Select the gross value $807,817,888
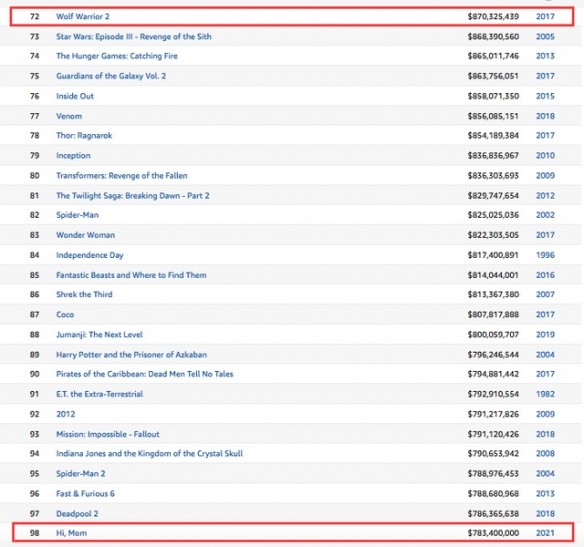 coord(493,315)
